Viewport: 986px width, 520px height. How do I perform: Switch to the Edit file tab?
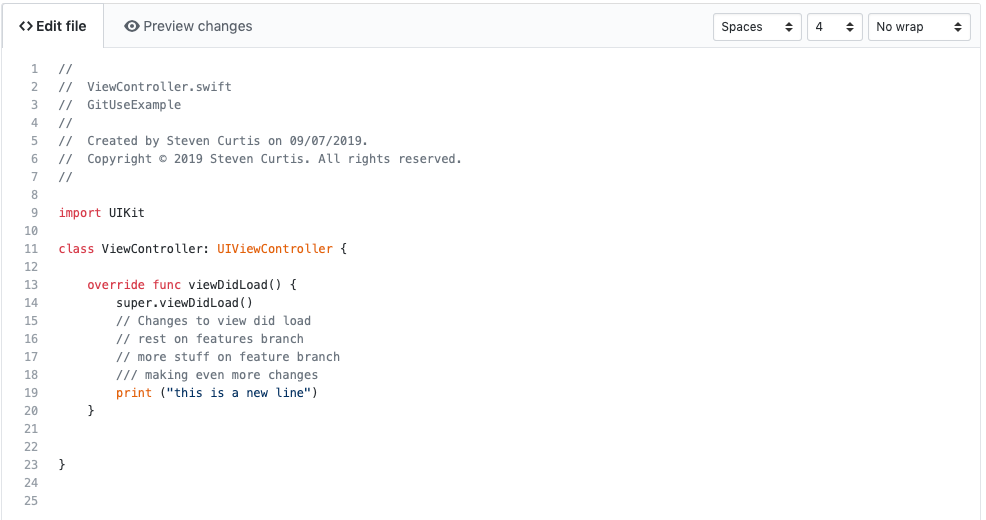pyautogui.click(x=53, y=26)
